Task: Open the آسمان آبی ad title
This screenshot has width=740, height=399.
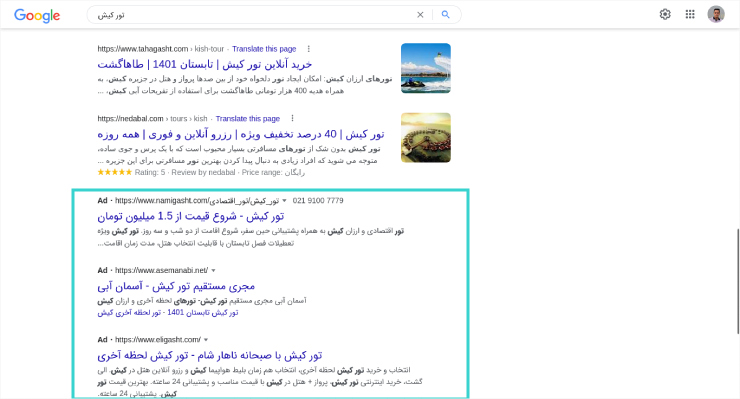Action: [x=176, y=286]
